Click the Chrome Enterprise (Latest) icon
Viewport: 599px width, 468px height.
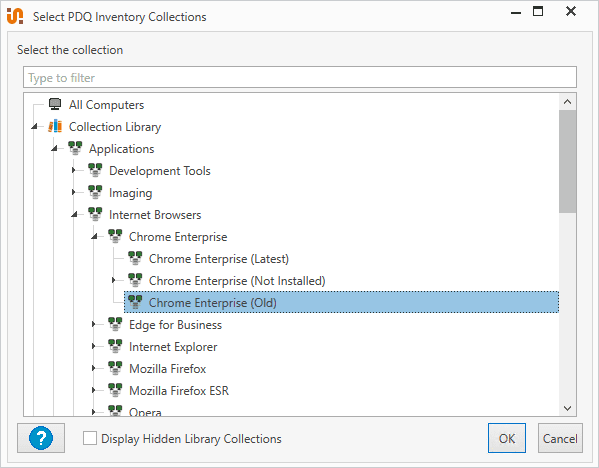tap(135, 258)
